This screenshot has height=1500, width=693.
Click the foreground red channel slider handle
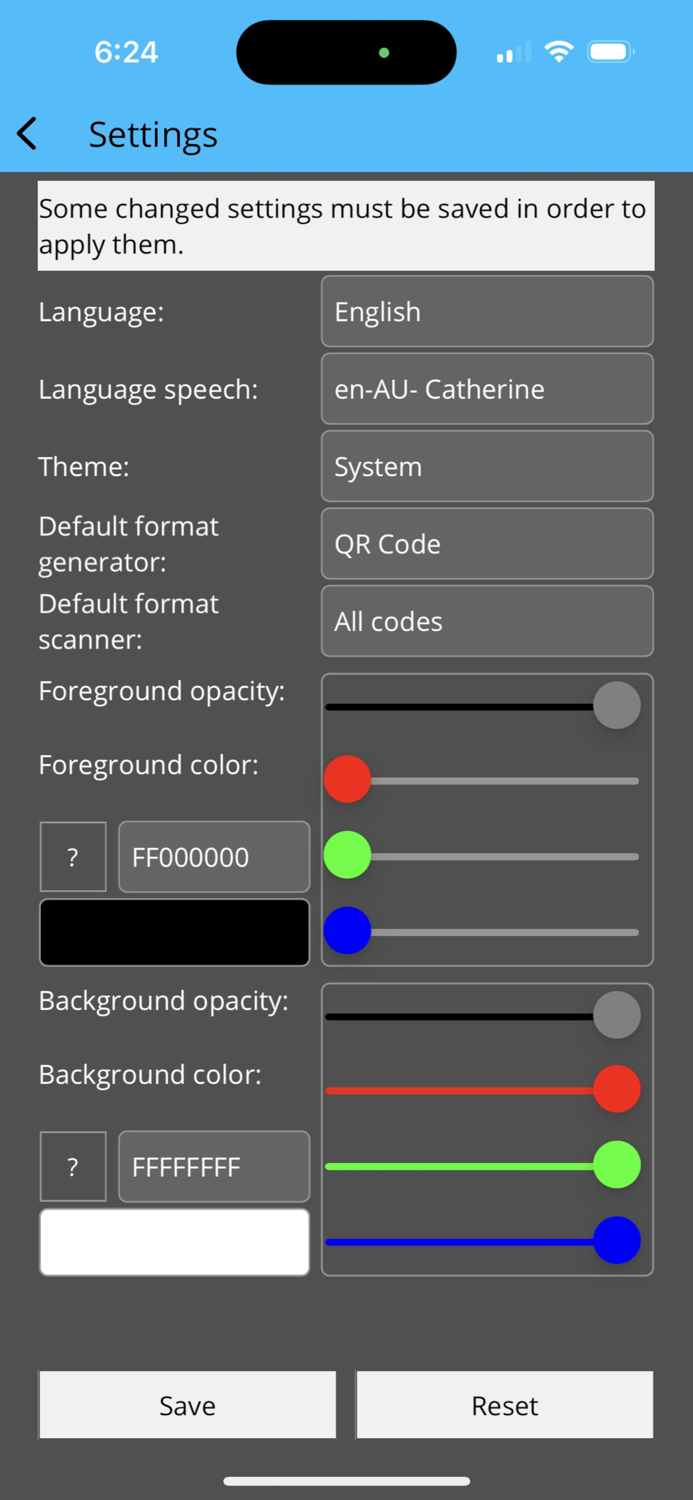347,779
